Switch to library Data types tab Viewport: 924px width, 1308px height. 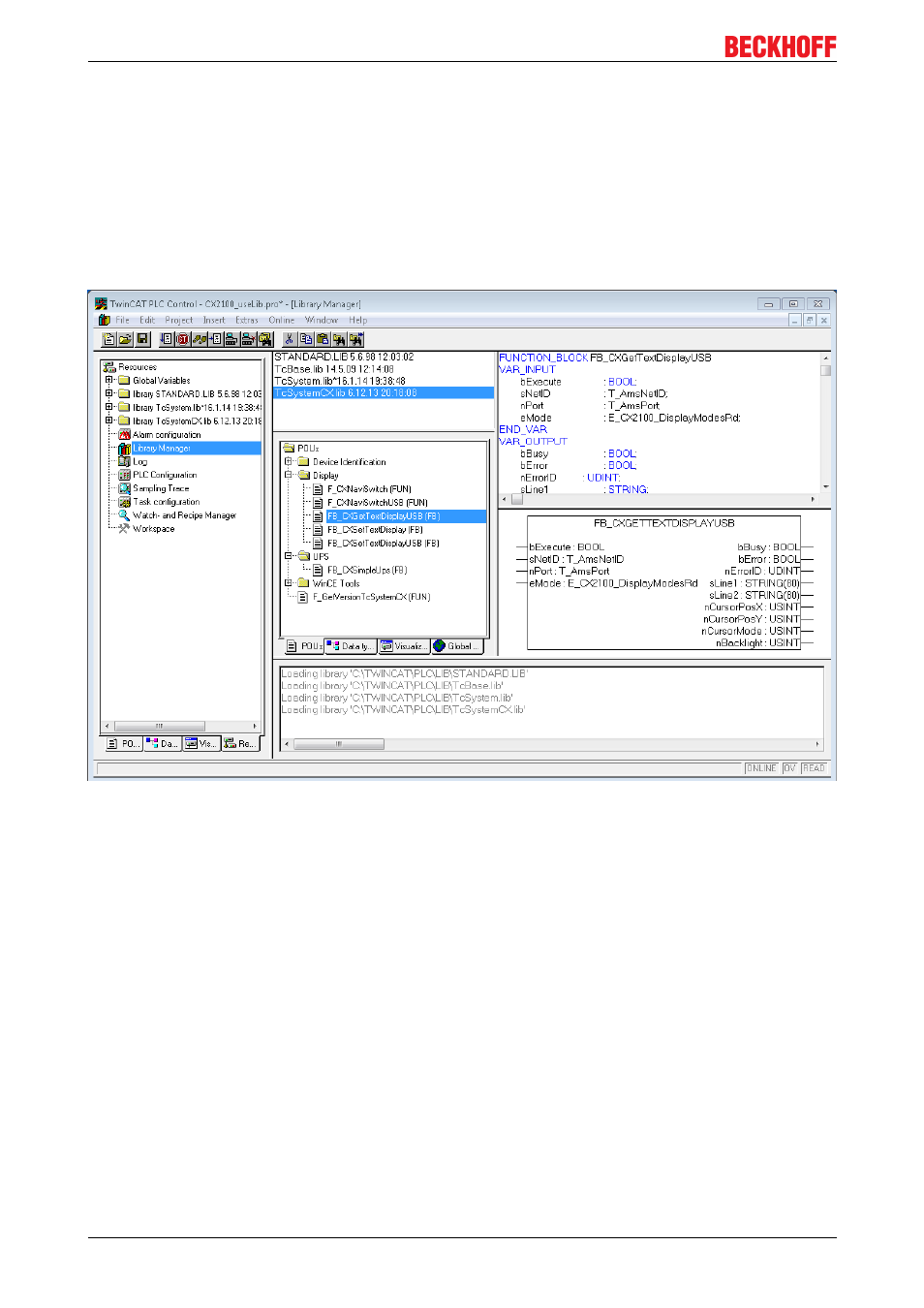coord(351,646)
